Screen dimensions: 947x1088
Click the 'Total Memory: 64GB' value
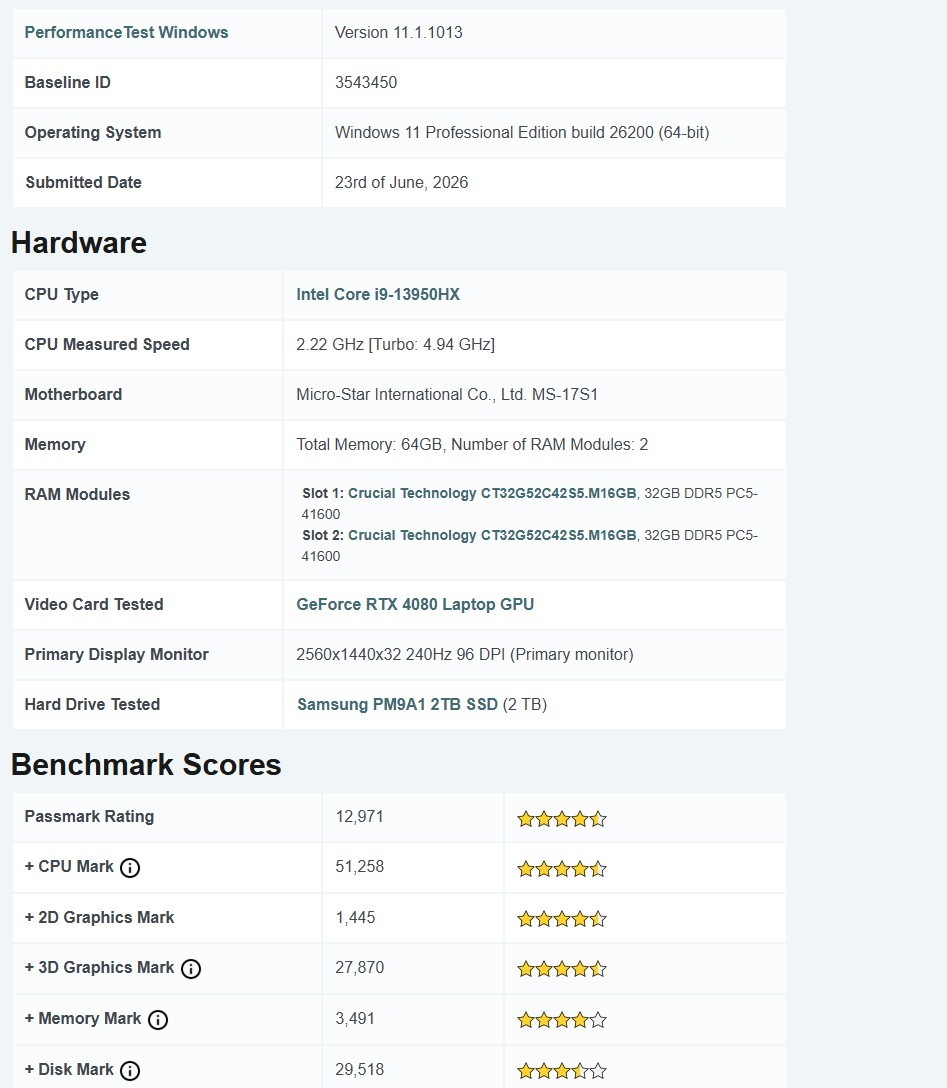[369, 444]
